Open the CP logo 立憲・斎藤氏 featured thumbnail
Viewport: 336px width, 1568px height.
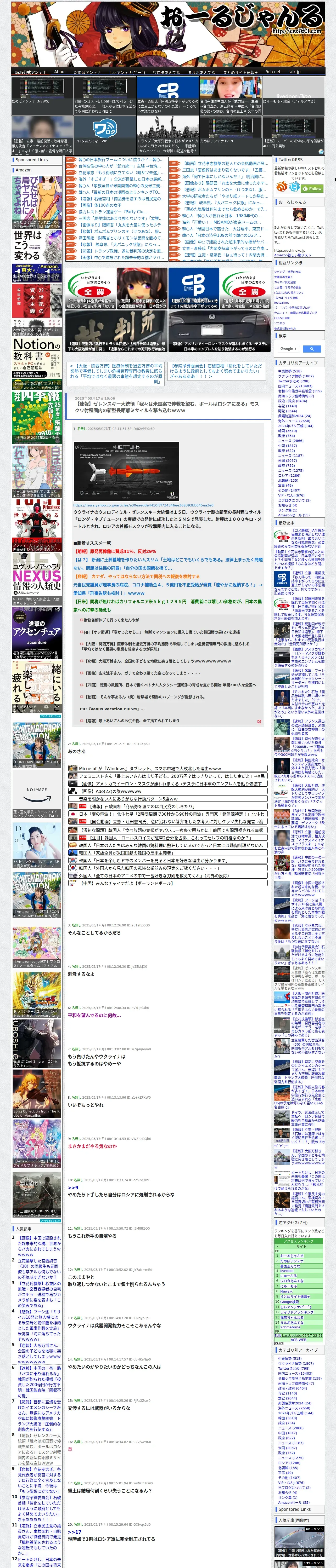(x=193, y=289)
